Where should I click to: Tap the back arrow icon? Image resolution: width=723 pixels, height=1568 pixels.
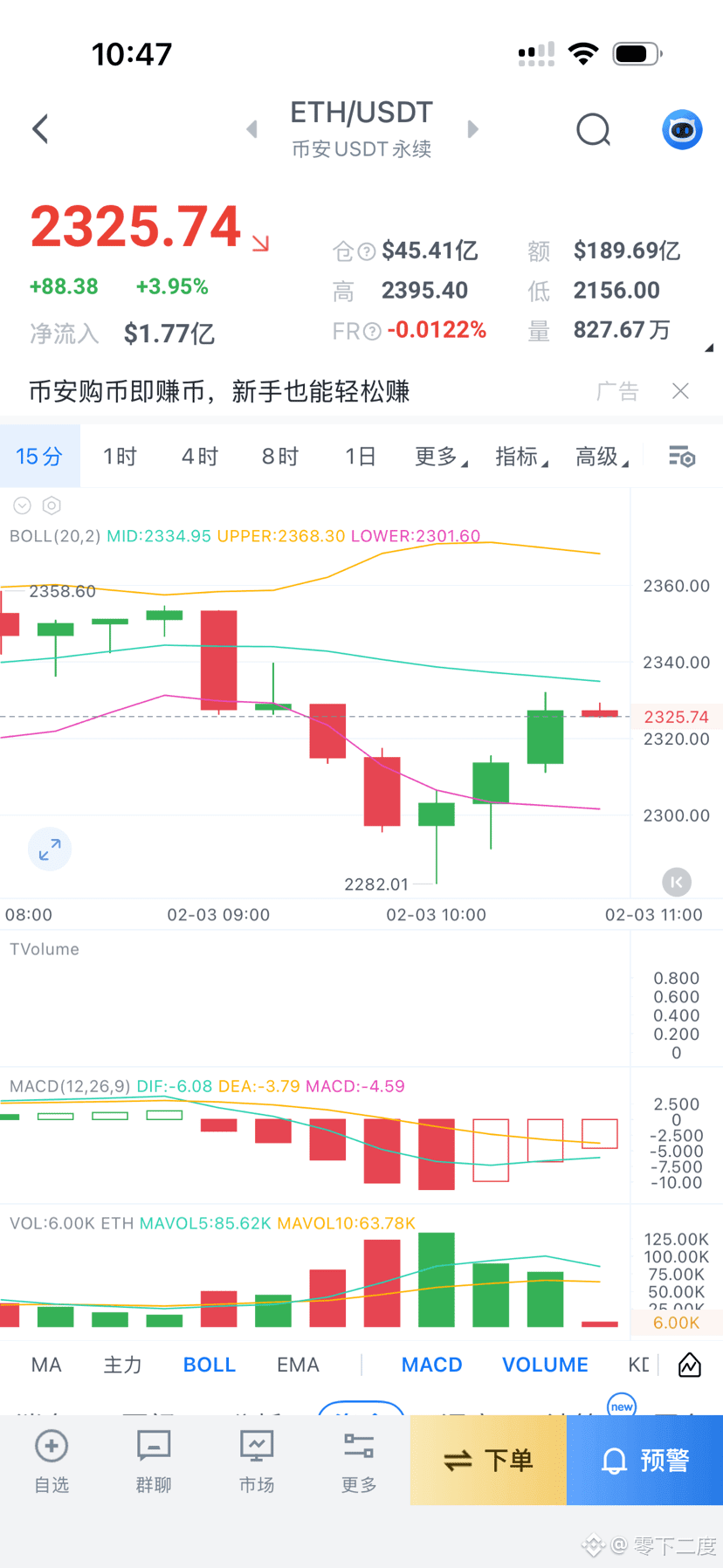click(40, 129)
